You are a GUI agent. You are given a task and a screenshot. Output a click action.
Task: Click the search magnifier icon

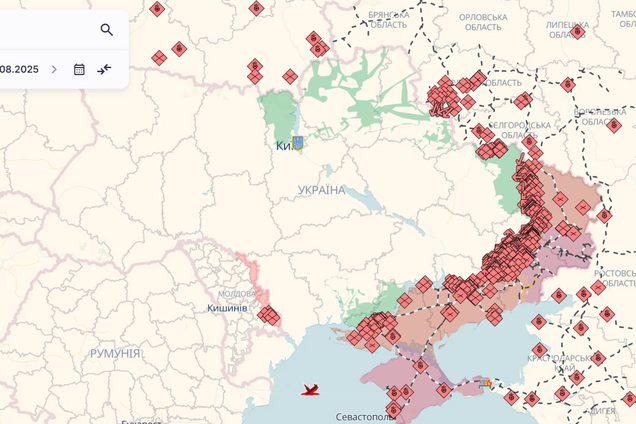106,30
